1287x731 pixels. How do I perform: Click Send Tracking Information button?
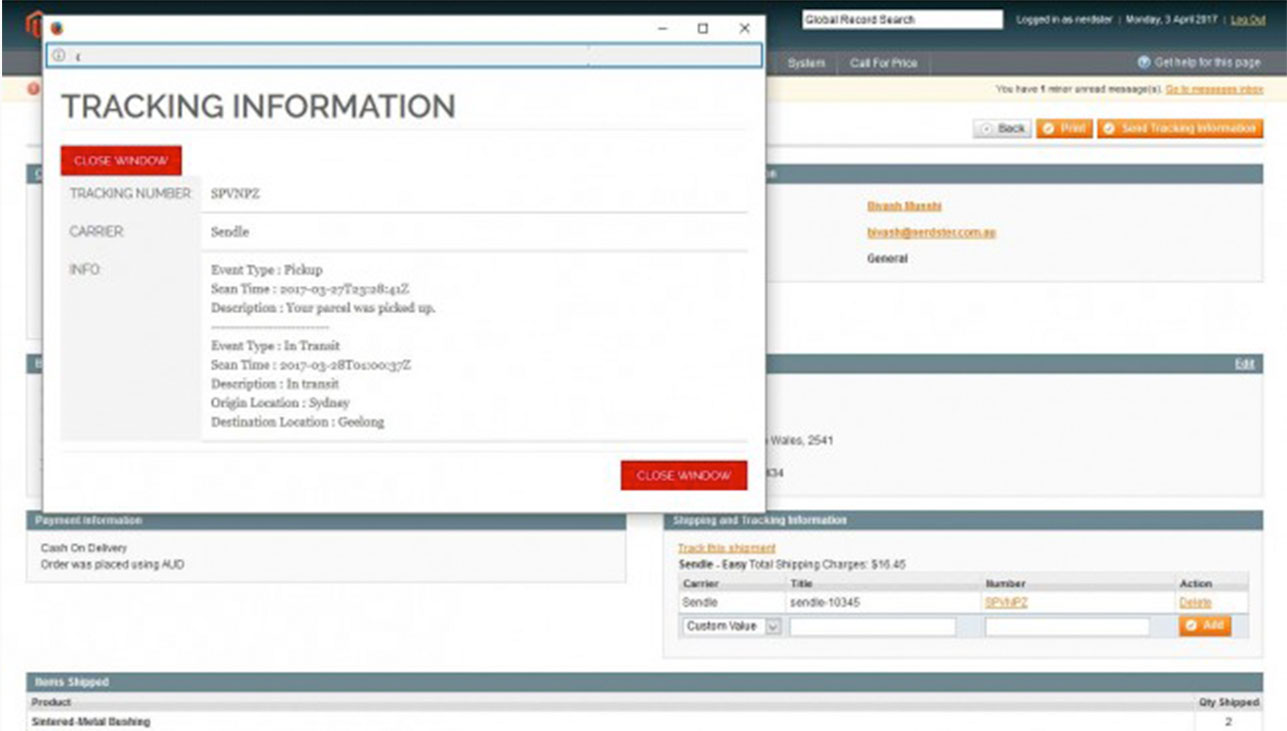(1180, 129)
